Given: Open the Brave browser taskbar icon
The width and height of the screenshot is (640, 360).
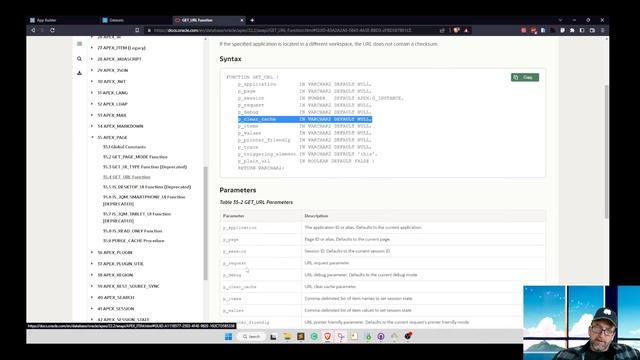Looking at the screenshot, I should [327, 336].
